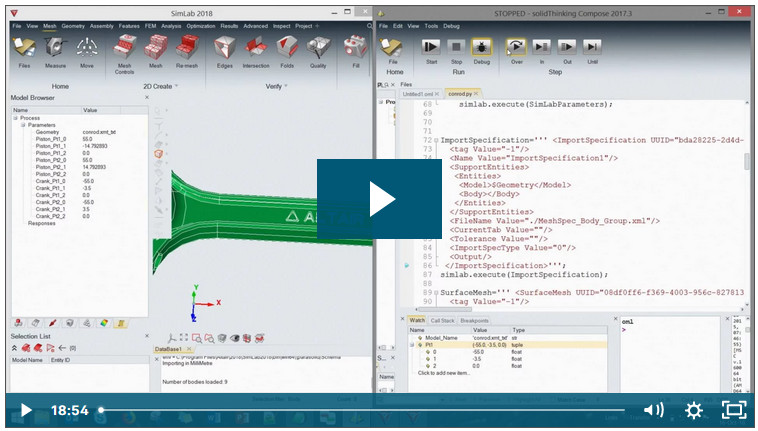Image resolution: width=758 pixels, height=431 pixels.
Task: Collapse the Process tree node
Action: (15, 118)
